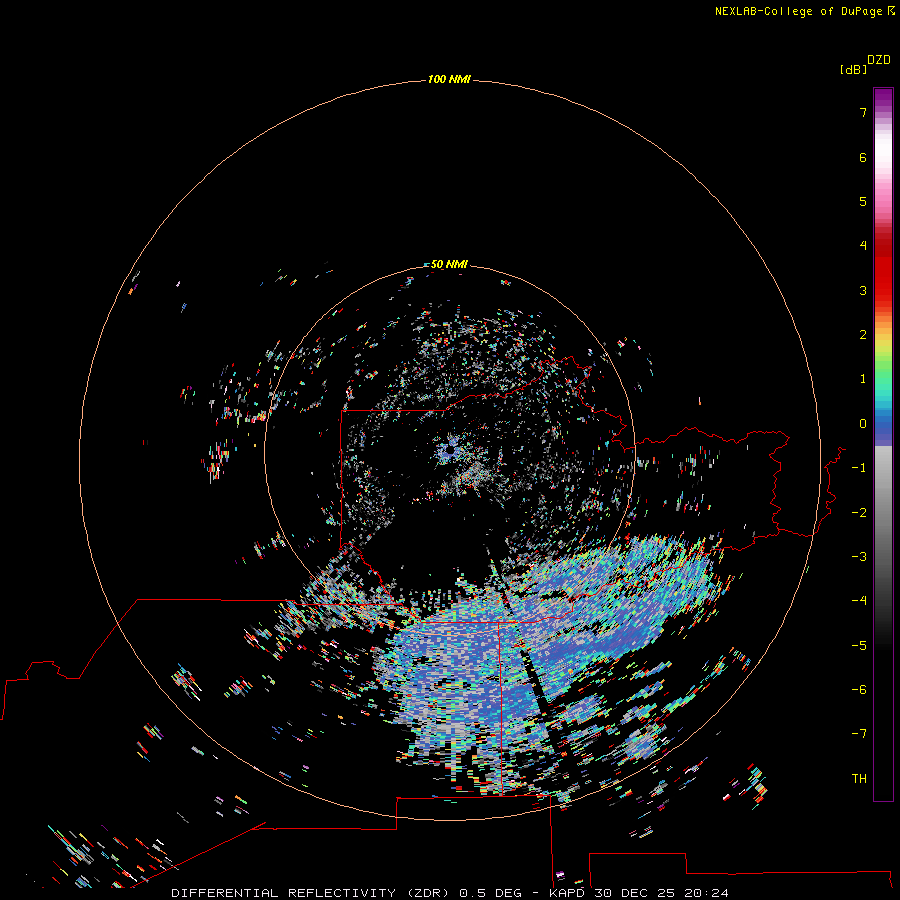Click the 50 NMI range ring label
The image size is (900, 900).
[449, 264]
